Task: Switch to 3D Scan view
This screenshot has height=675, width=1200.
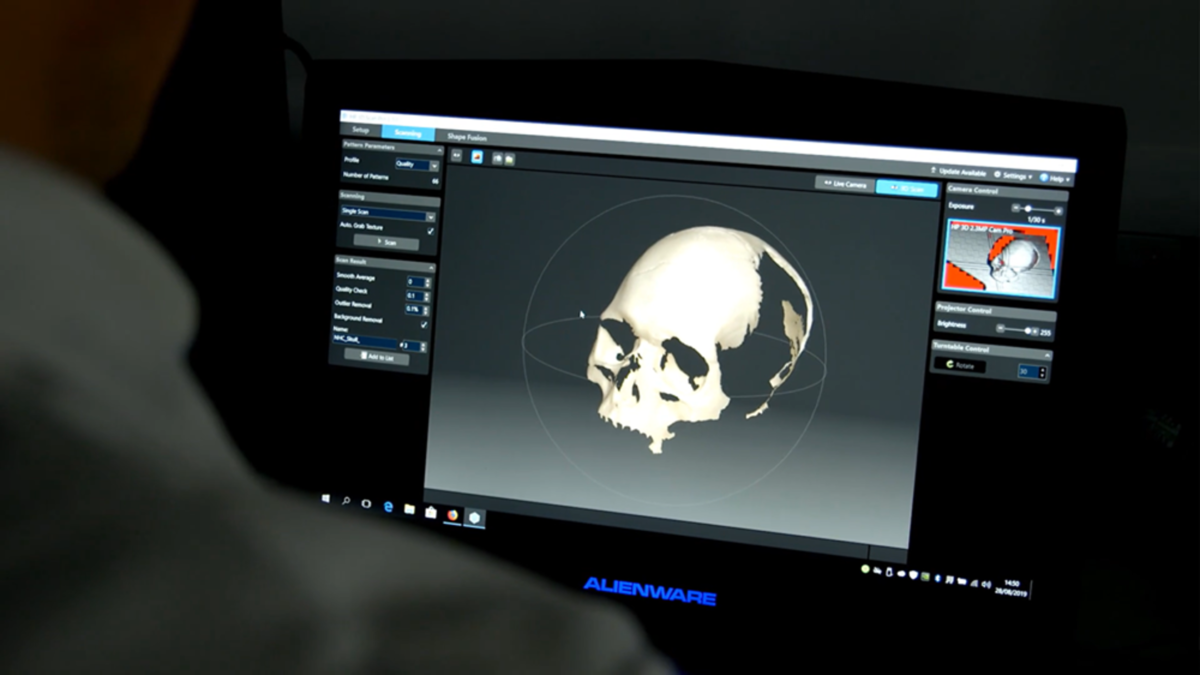Action: click(907, 187)
